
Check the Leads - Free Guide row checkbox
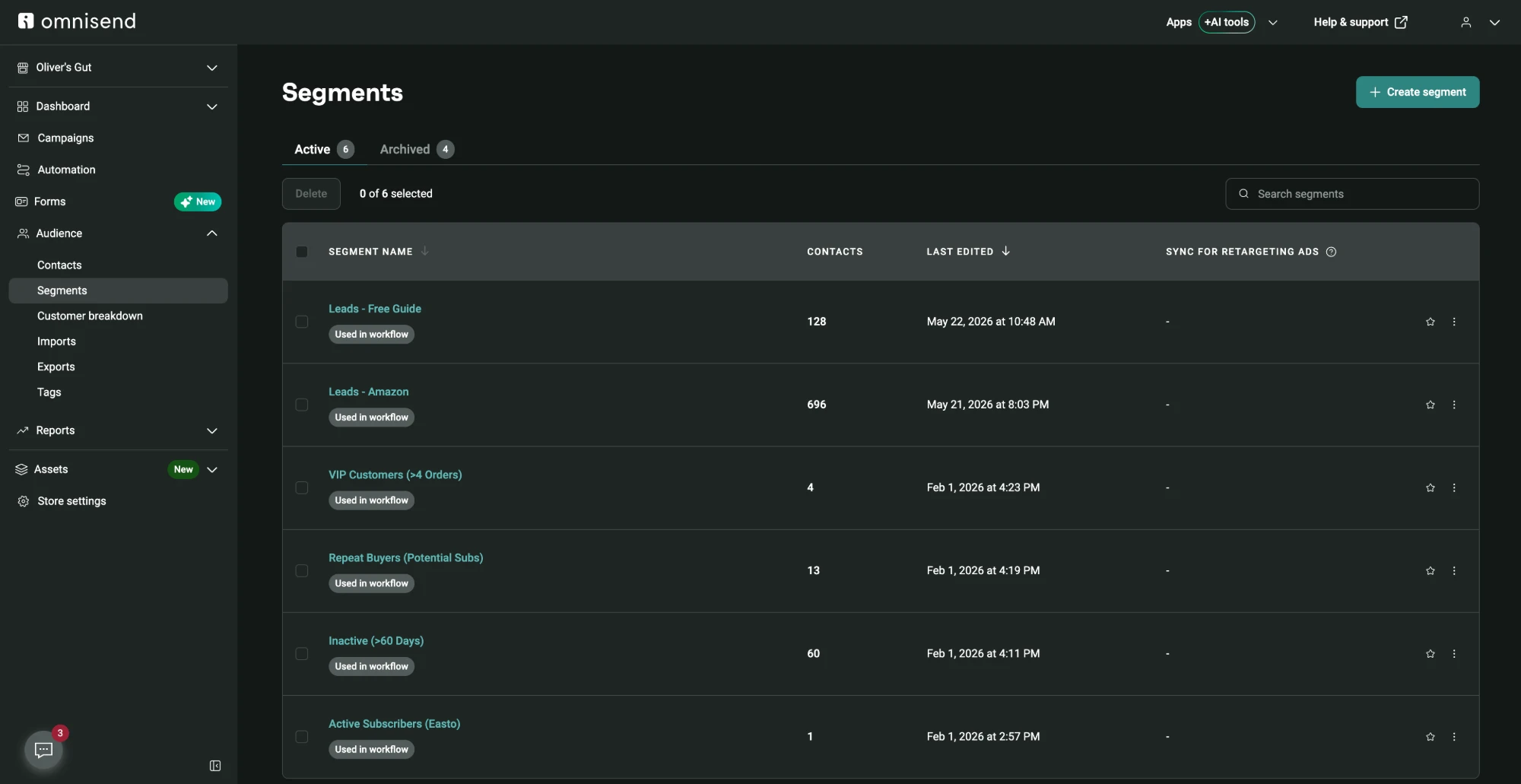302,322
